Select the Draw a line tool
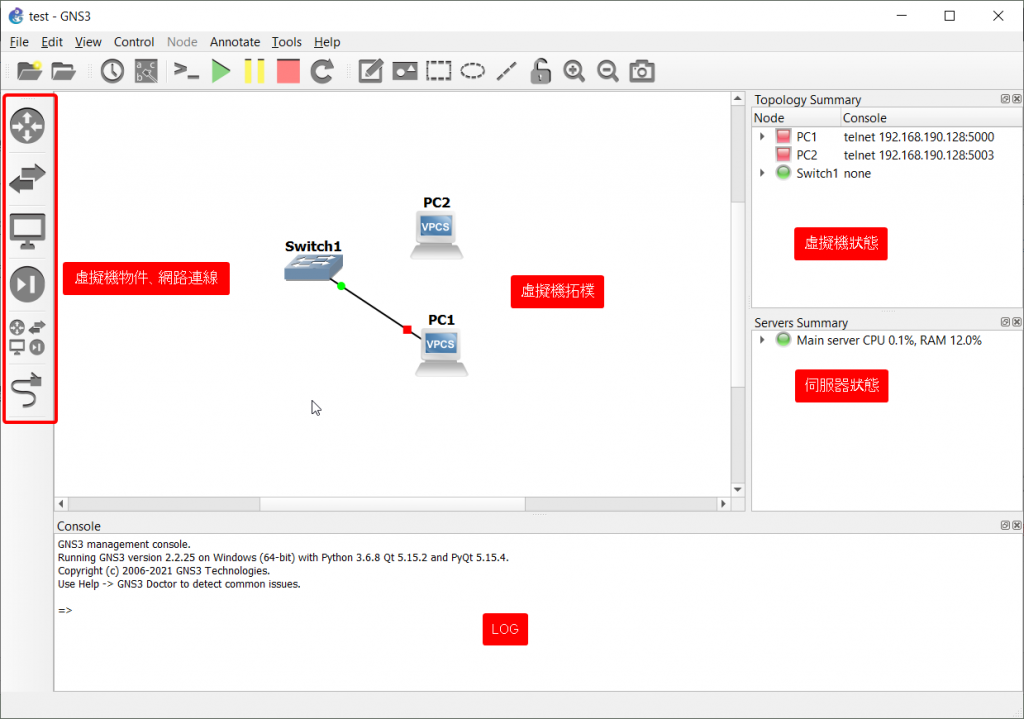 pos(507,71)
